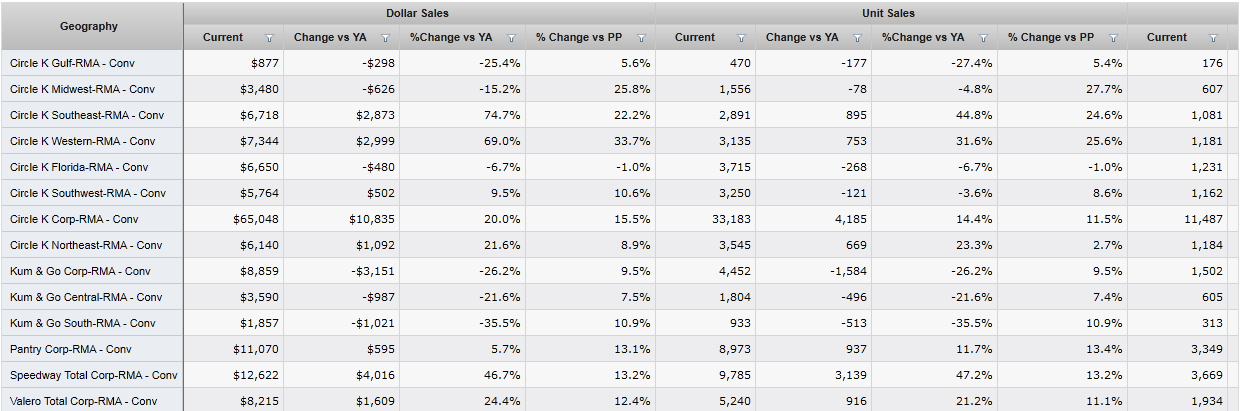
Task: Open filter for Dollar Sales %Change vs YA
Action: click(511, 38)
